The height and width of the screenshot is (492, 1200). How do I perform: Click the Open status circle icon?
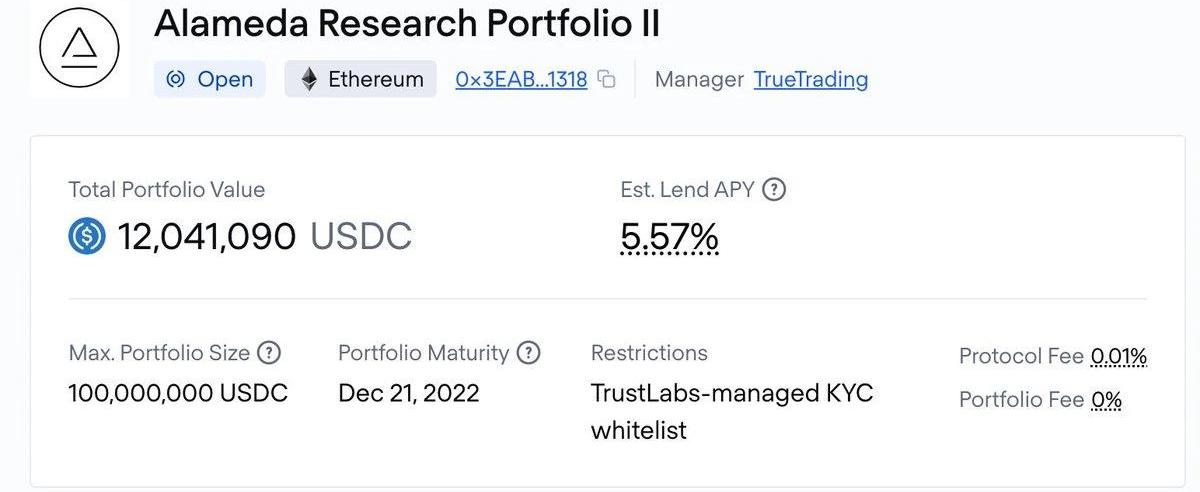176,79
